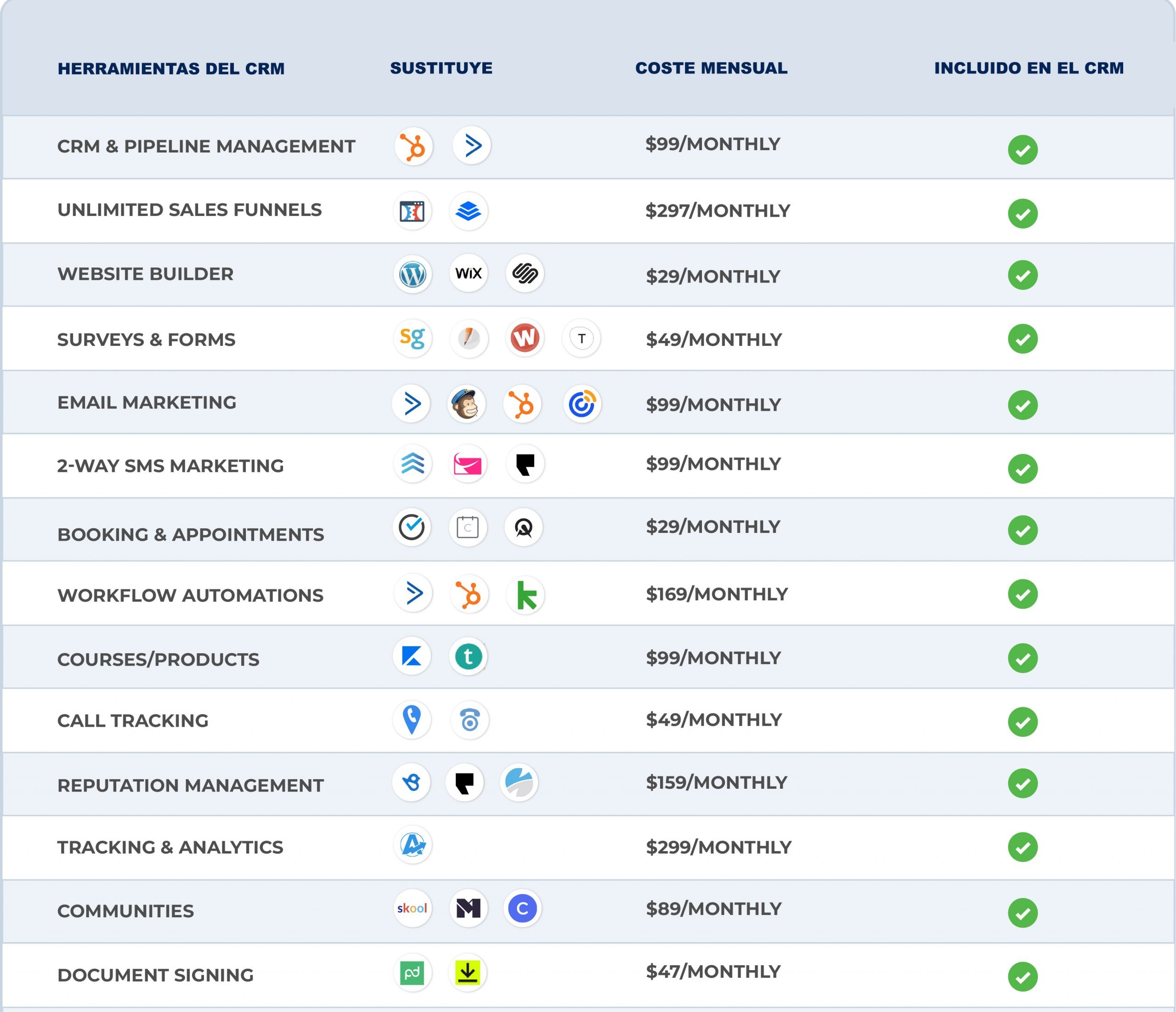Click the Mailchimp monkey icon

pyautogui.click(x=466, y=404)
